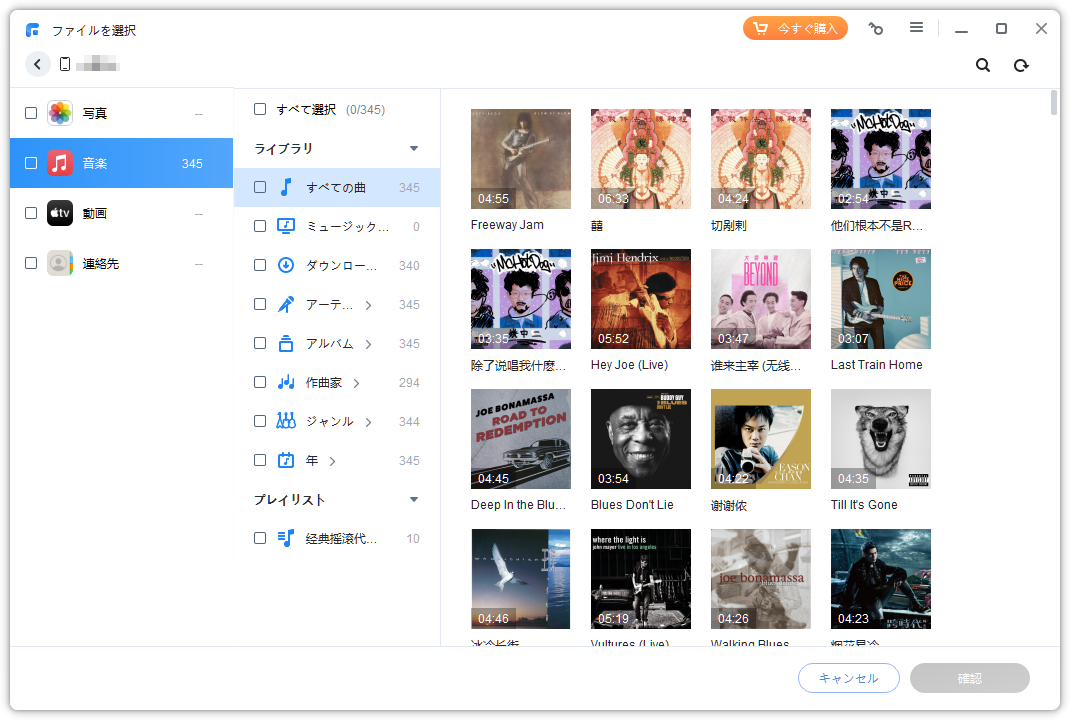Click the key register icon in title bar

pyautogui.click(x=876, y=28)
